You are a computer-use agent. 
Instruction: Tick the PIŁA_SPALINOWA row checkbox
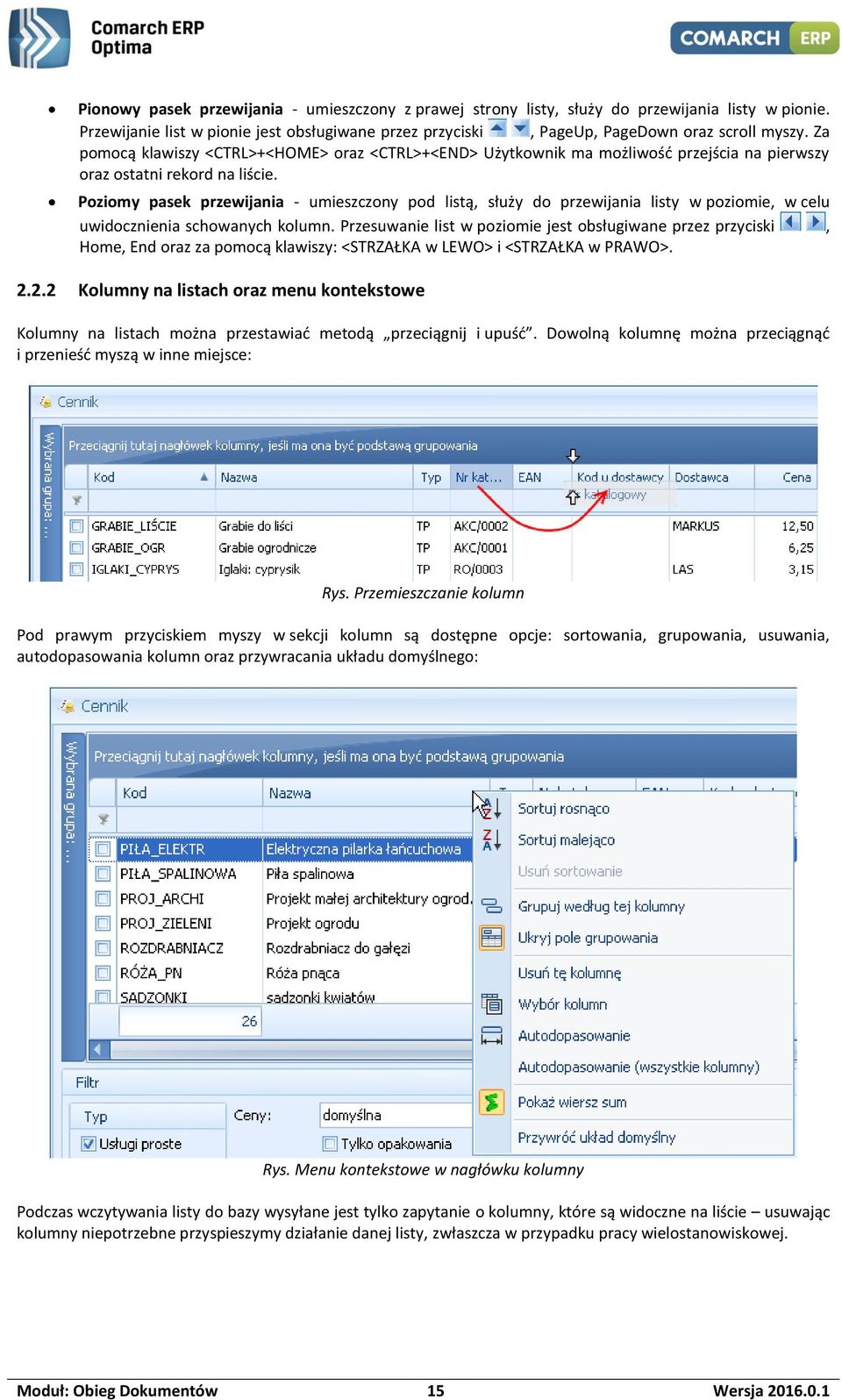click(103, 874)
